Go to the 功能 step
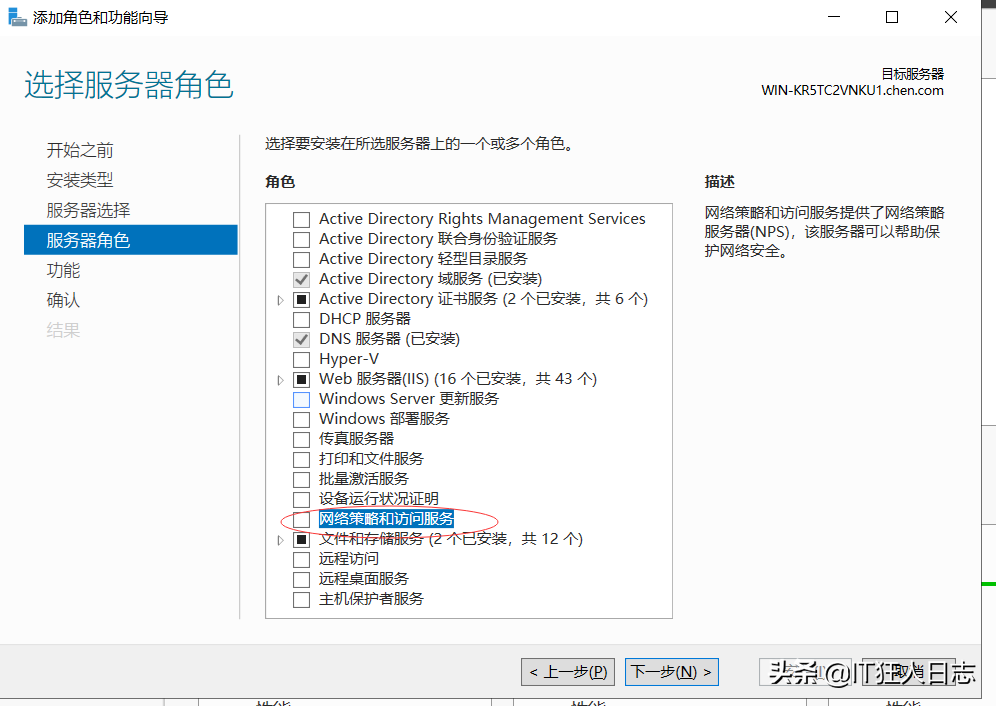Screen dimensions: 996x706 [x=64, y=270]
